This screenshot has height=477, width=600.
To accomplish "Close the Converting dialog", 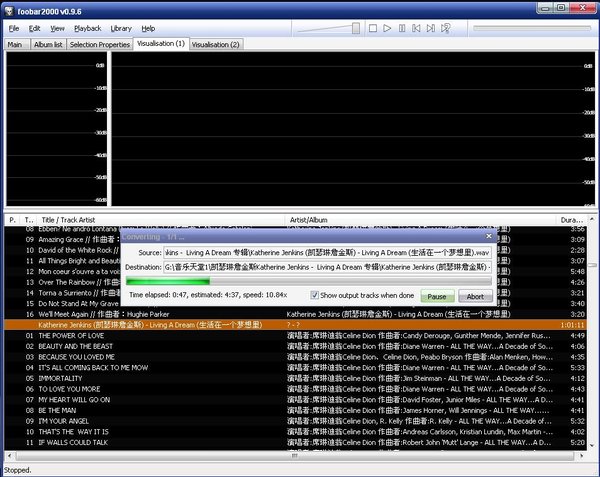I will [489, 236].
